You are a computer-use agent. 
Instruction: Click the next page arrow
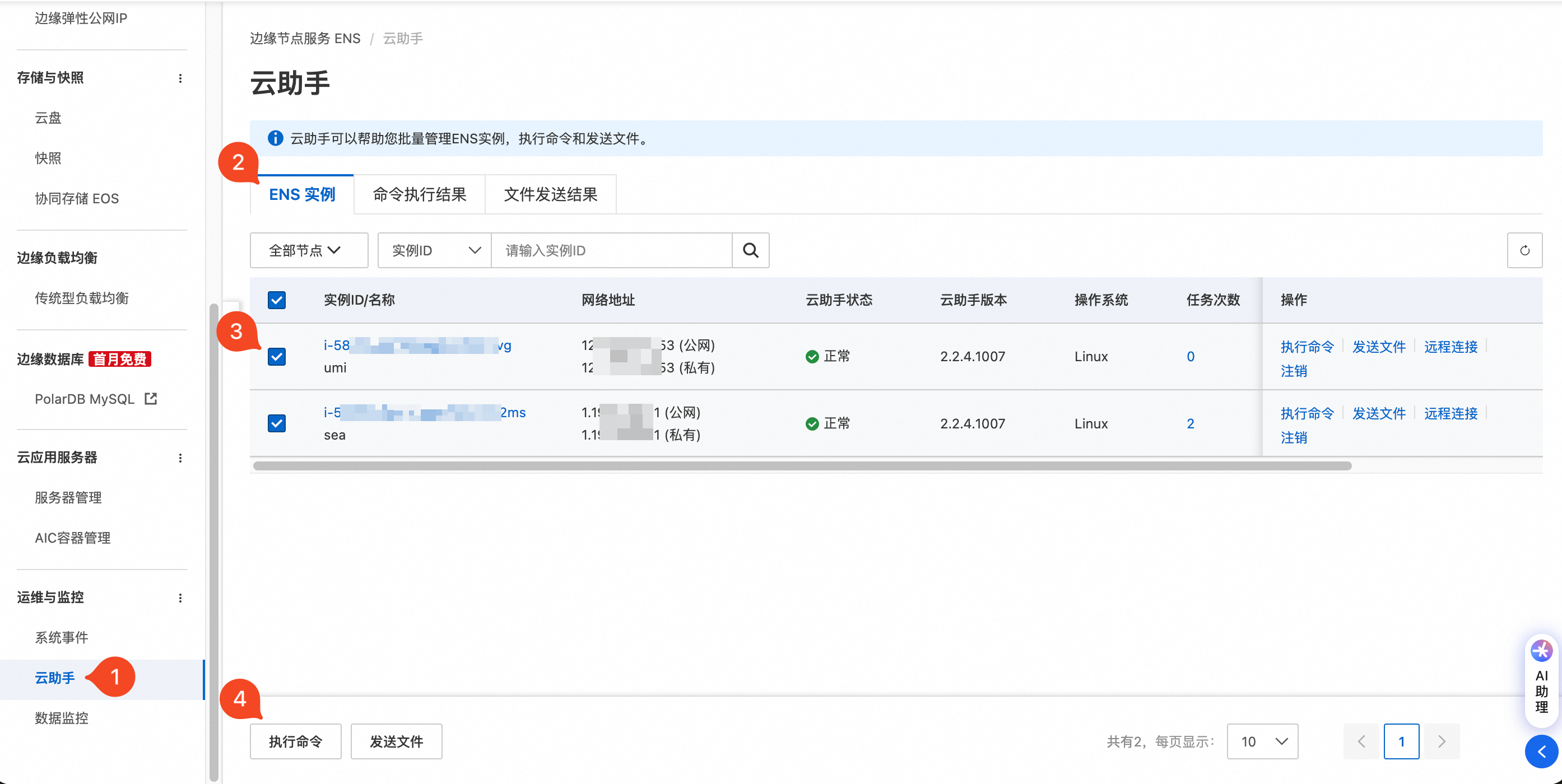click(1442, 741)
